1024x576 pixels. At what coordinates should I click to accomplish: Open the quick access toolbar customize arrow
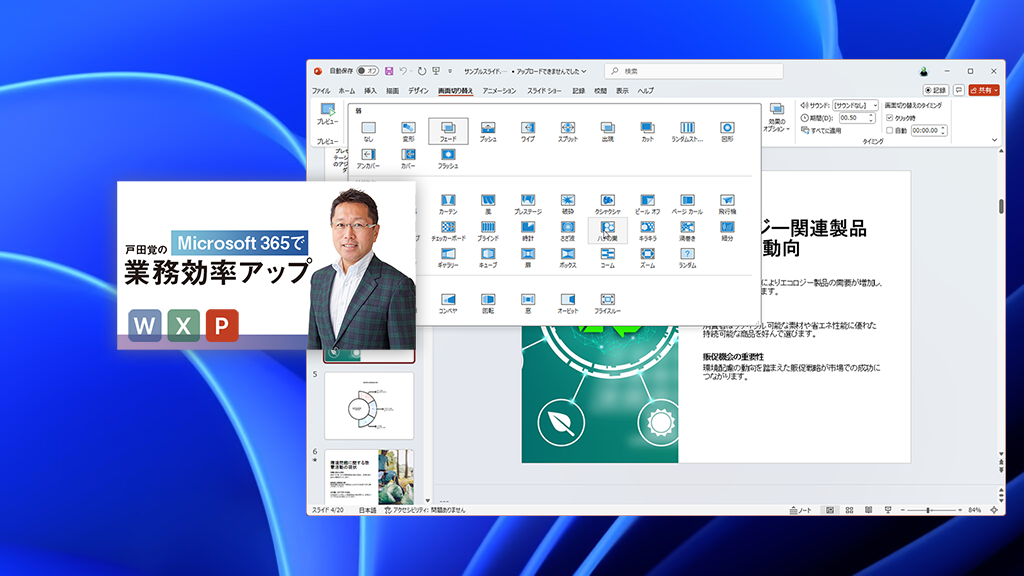[x=449, y=71]
